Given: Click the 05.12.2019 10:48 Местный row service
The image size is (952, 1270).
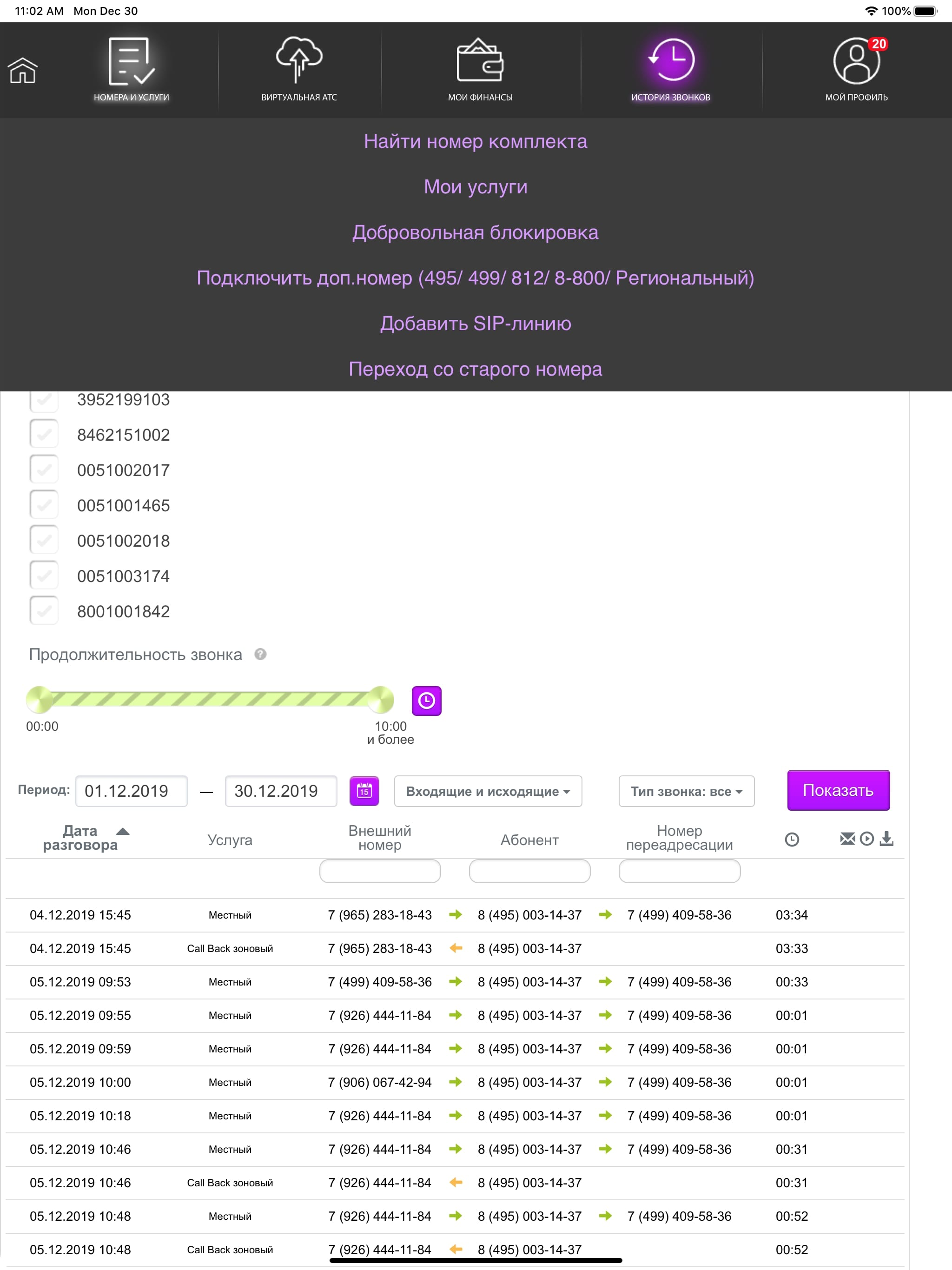Looking at the screenshot, I should [x=230, y=1216].
